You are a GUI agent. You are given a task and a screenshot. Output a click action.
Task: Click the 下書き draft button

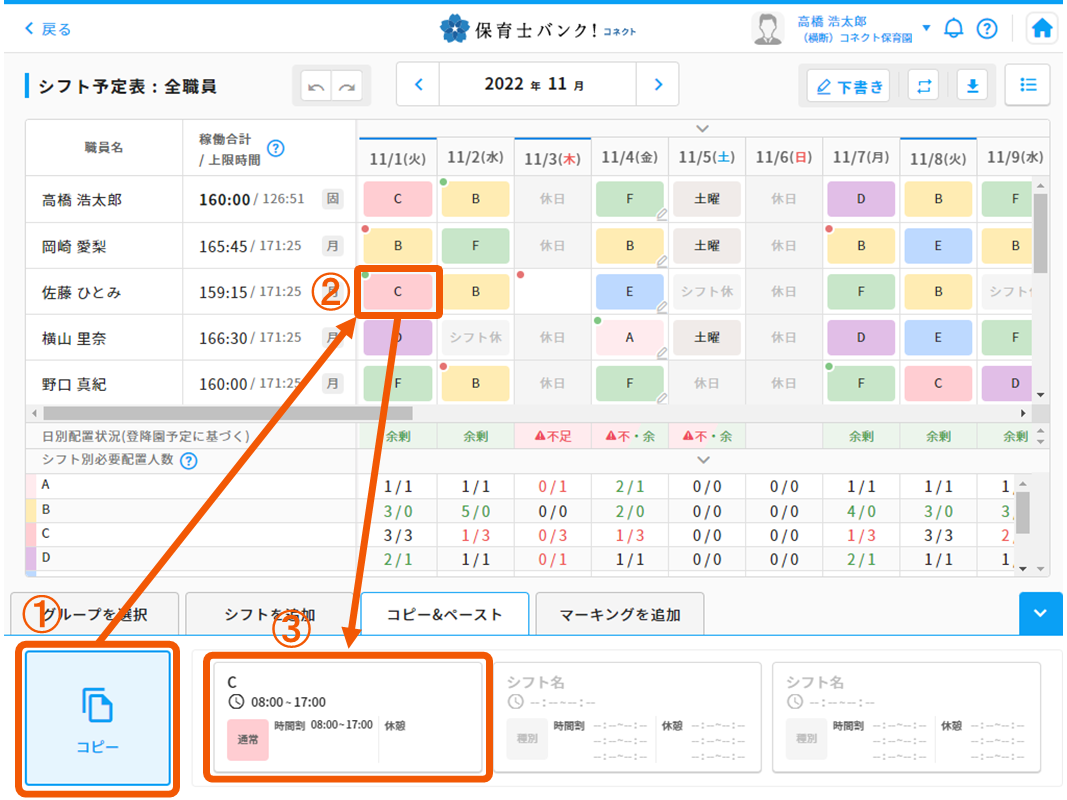pyautogui.click(x=849, y=87)
